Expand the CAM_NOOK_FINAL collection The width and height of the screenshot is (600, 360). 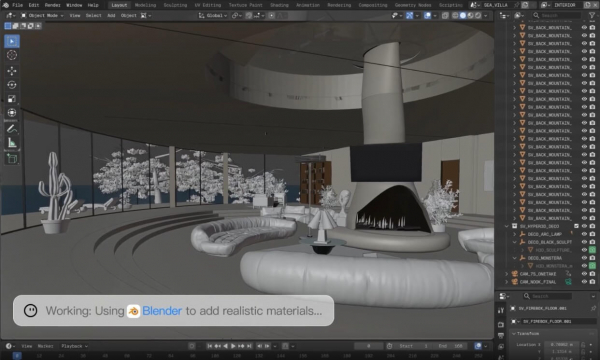(x=507, y=282)
